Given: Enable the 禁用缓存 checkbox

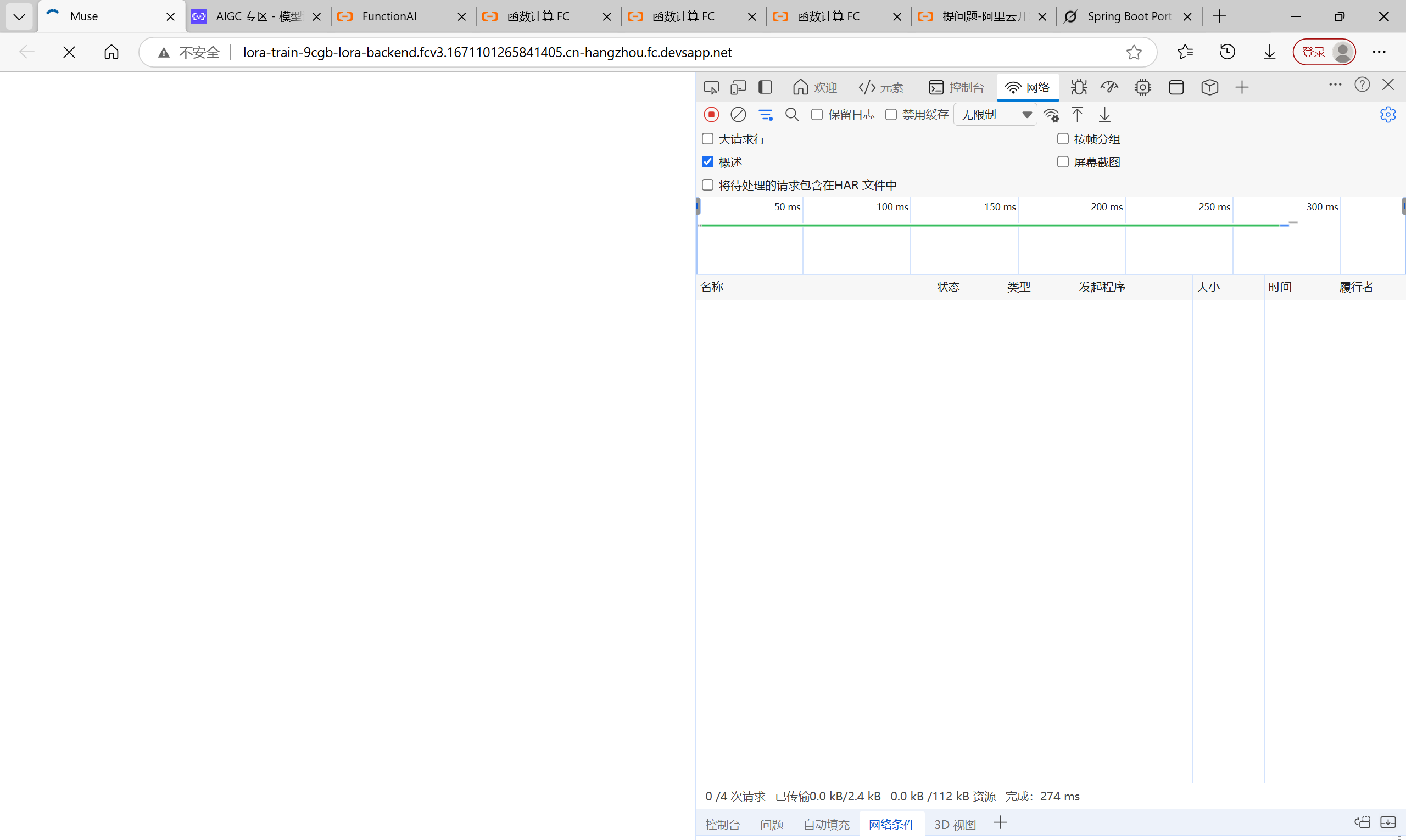Looking at the screenshot, I should pyautogui.click(x=891, y=115).
